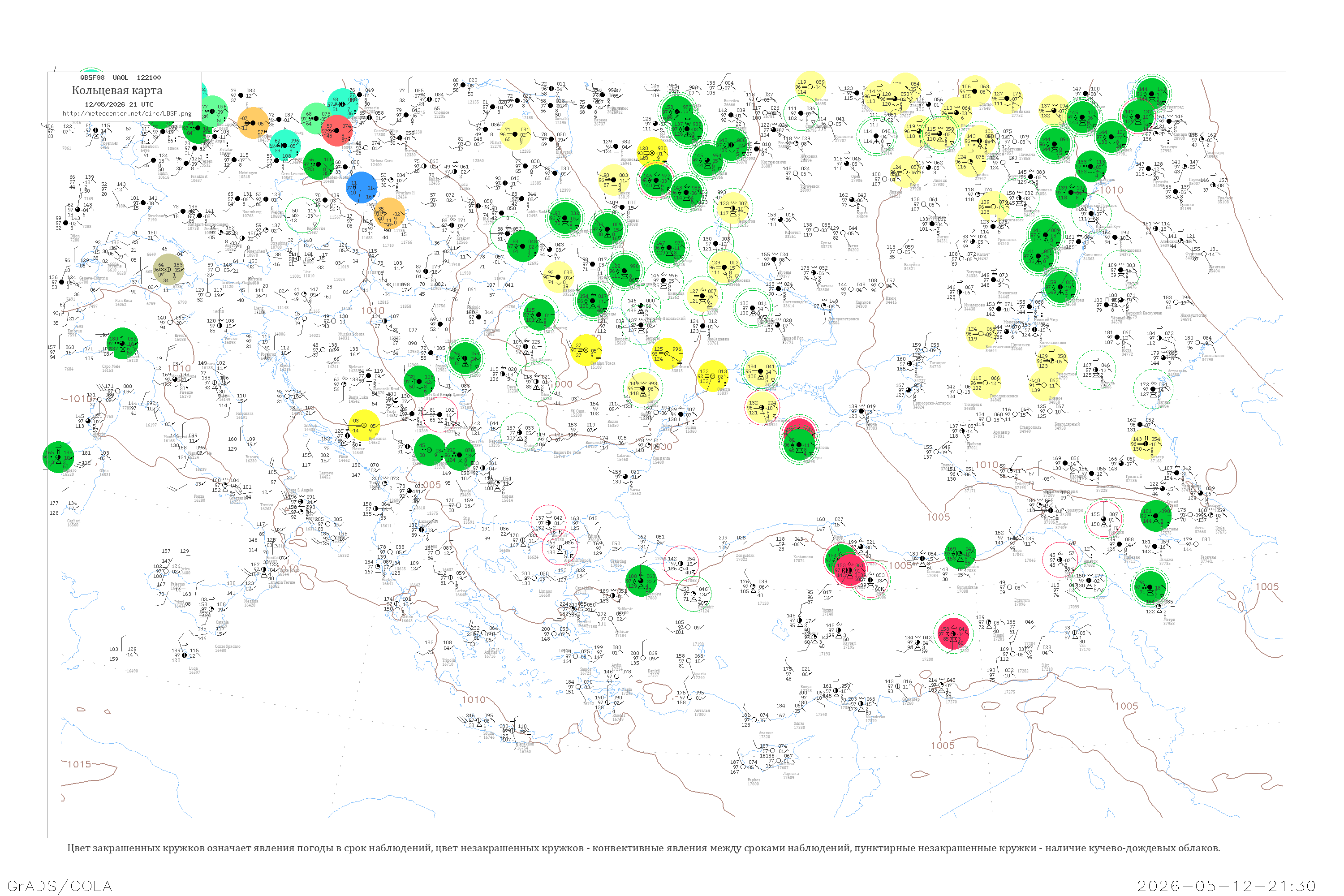Viewport: 1344px width, 896px height.
Task: Click the red-filled station circle near Elazig
Action: [x=953, y=633]
